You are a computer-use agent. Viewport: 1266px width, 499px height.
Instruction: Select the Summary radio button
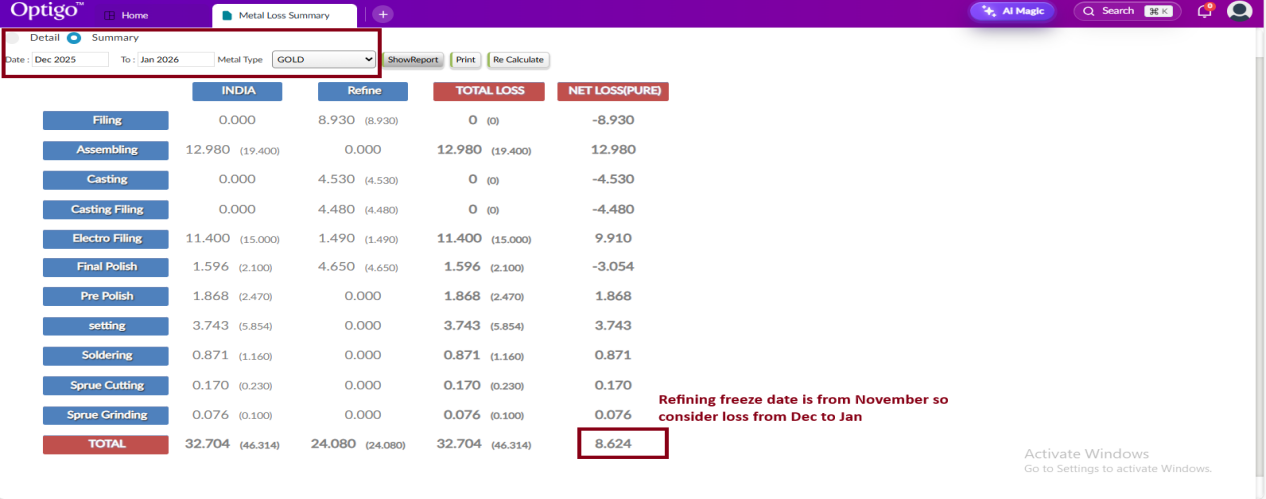[74, 38]
